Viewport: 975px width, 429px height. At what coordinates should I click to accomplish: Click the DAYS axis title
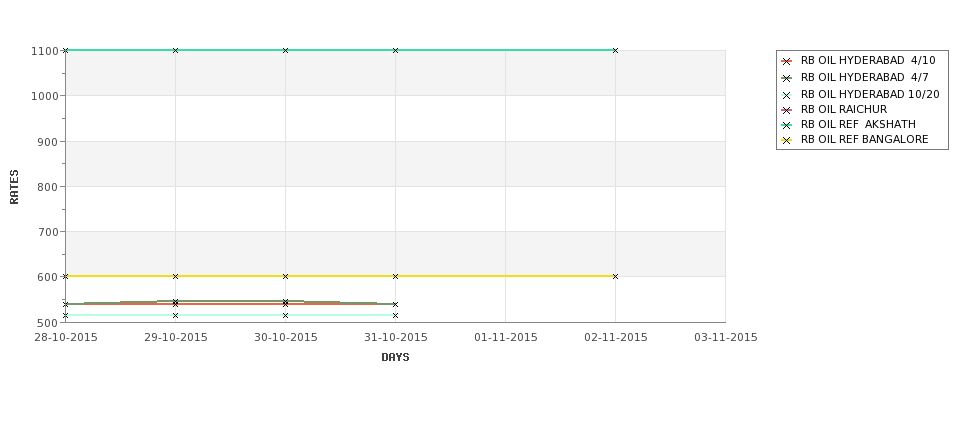(395, 357)
